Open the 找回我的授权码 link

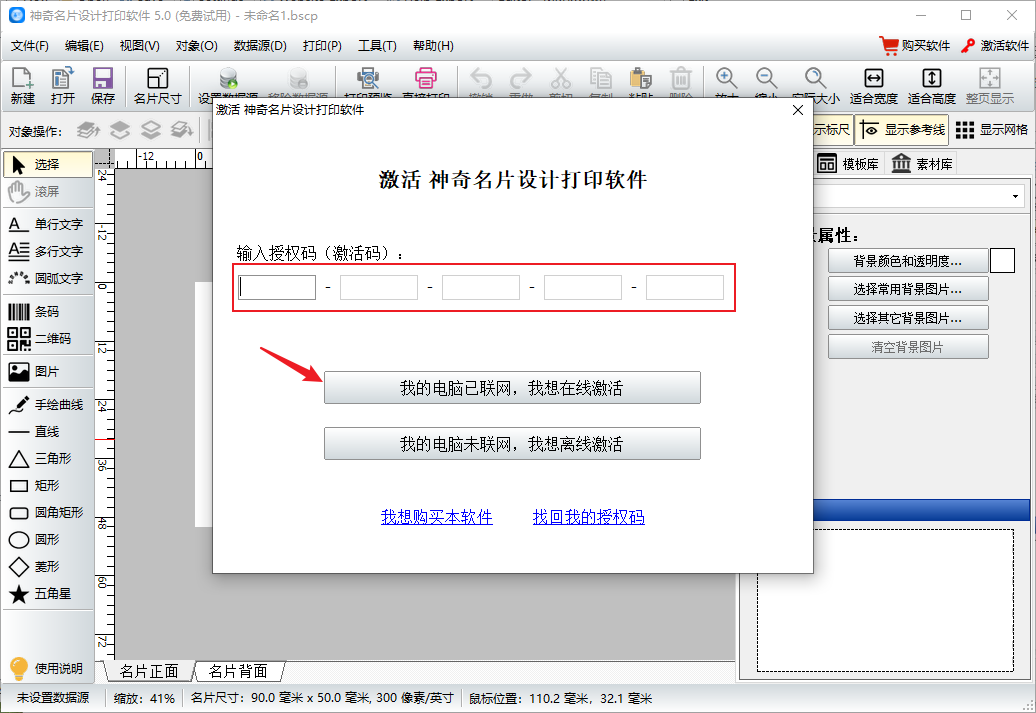pos(589,517)
